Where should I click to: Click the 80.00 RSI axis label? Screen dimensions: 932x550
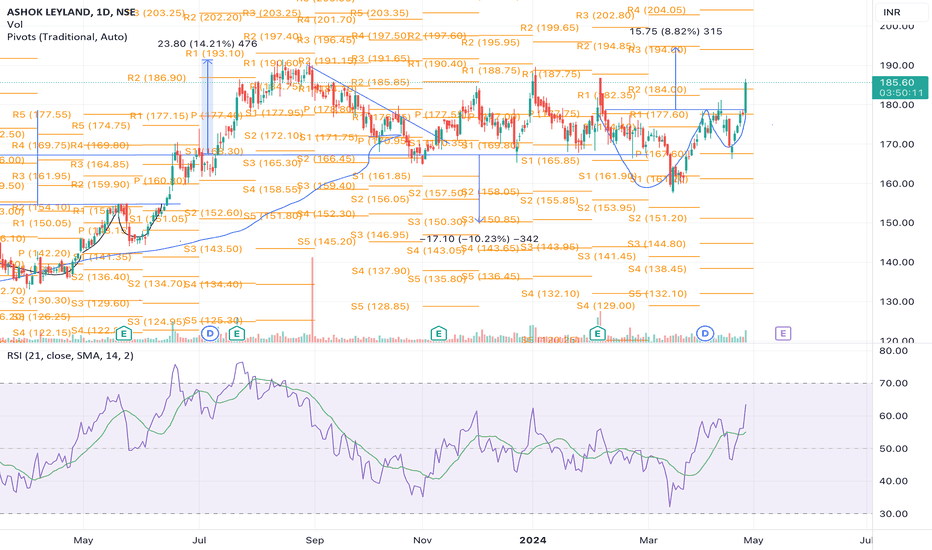[893, 351]
